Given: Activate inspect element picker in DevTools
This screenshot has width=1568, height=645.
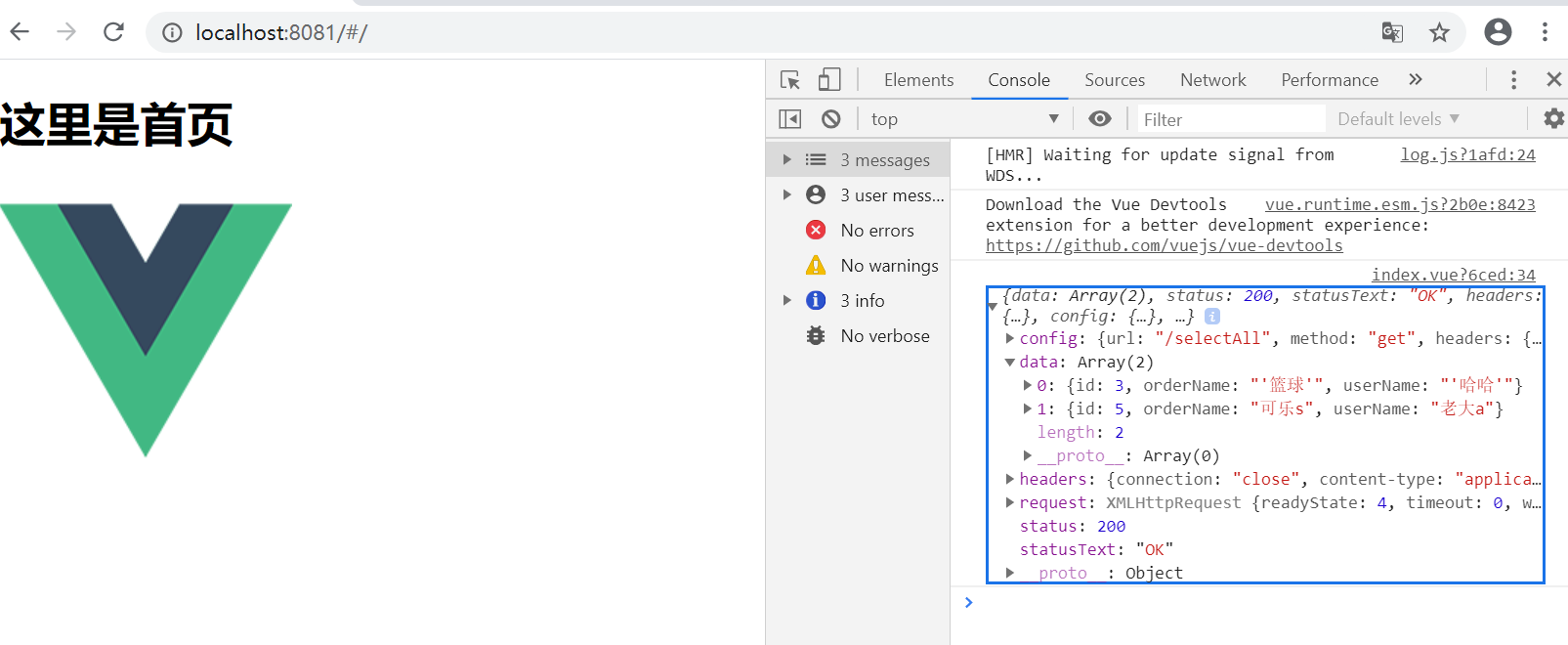Looking at the screenshot, I should pos(790,79).
